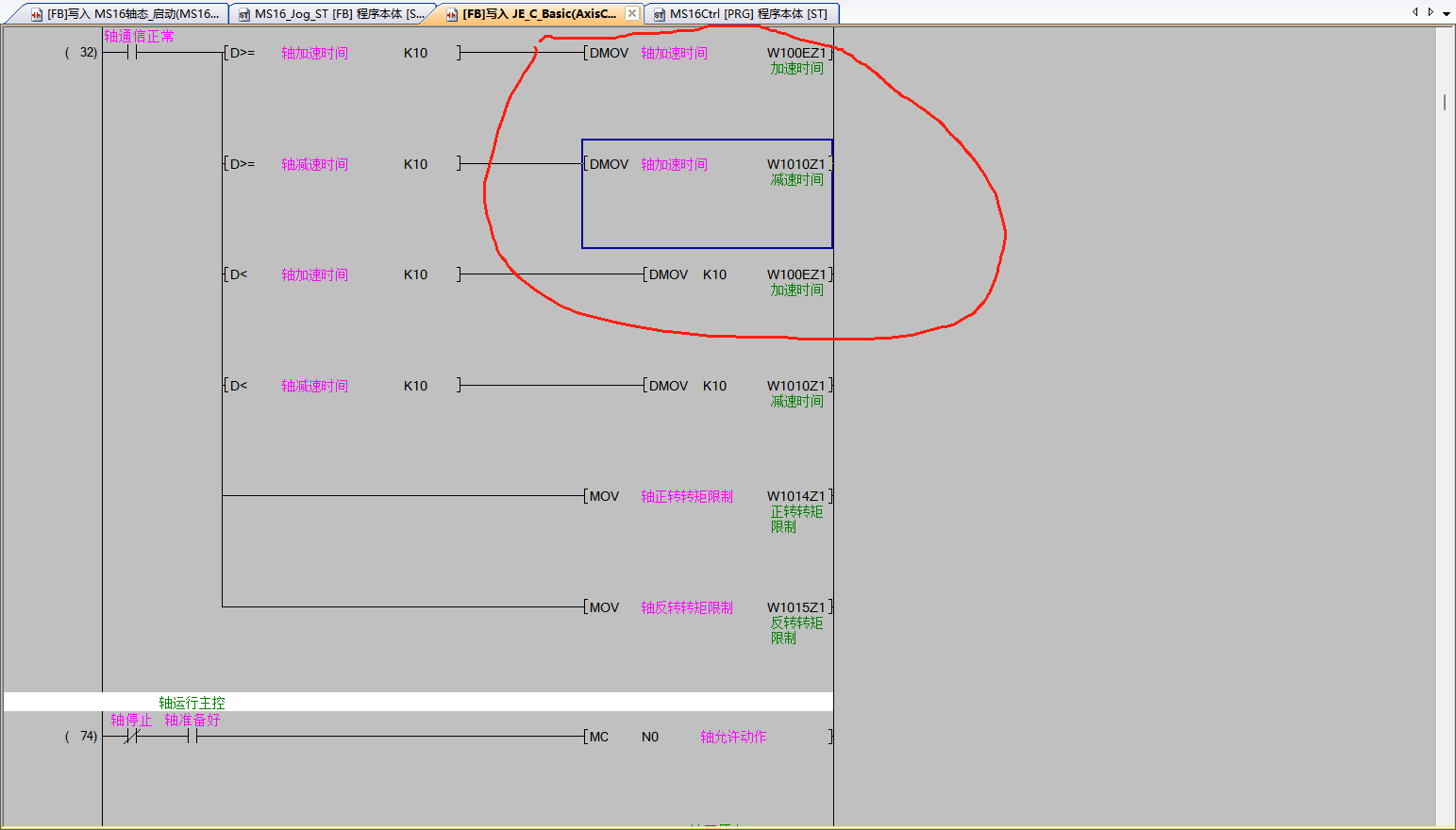
Task: Close the JE_C_Basic tab
Action: (632, 13)
